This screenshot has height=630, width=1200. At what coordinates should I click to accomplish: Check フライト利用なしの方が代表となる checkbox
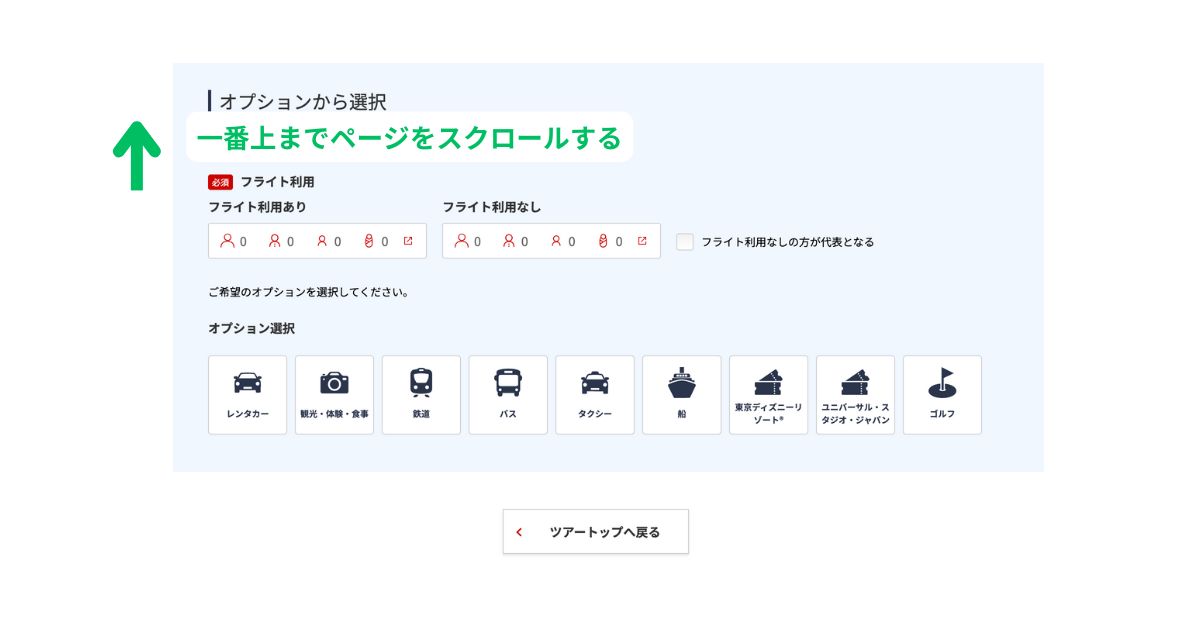(685, 242)
